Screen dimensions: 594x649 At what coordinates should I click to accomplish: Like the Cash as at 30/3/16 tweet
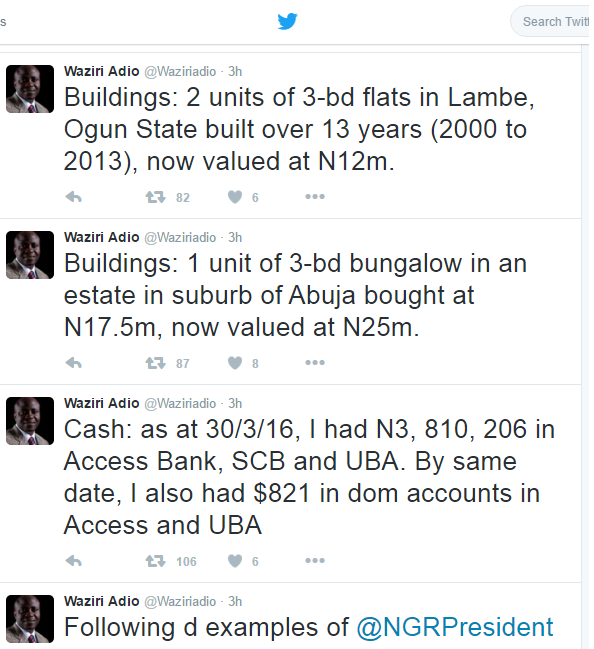[x=235, y=561]
